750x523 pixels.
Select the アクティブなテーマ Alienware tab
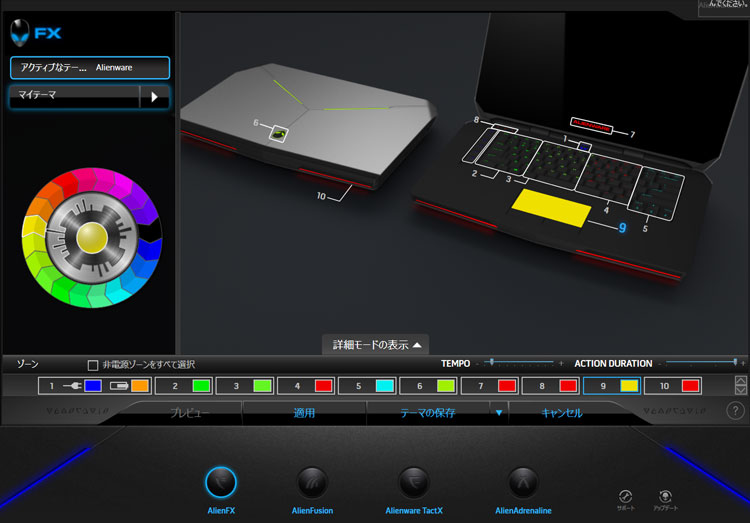[90, 68]
